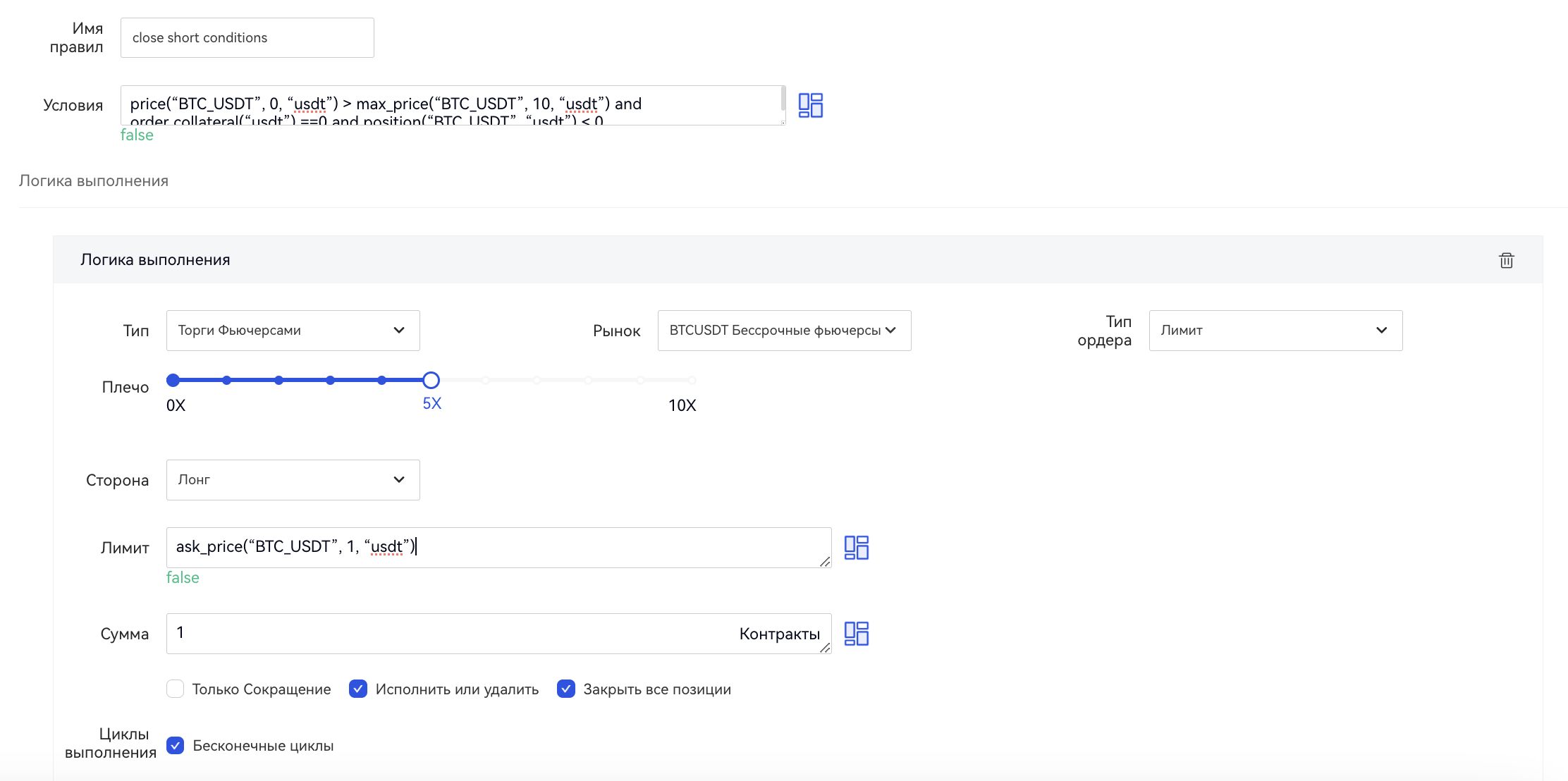Focus the Условия conditions text area
Screen dimensions: 1568x781
tap(451, 105)
